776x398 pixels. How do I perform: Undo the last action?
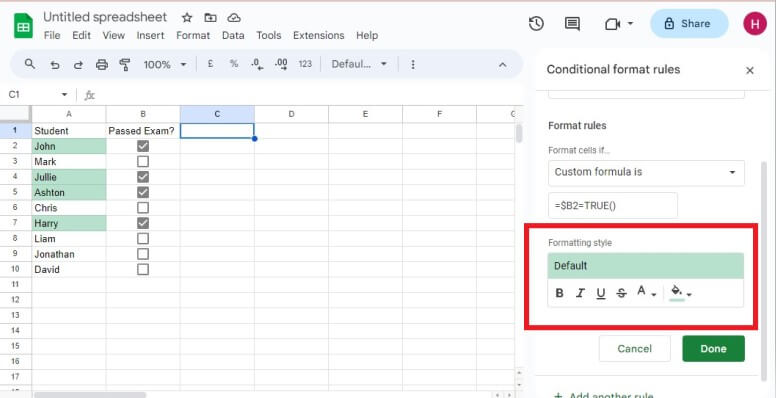click(x=55, y=64)
